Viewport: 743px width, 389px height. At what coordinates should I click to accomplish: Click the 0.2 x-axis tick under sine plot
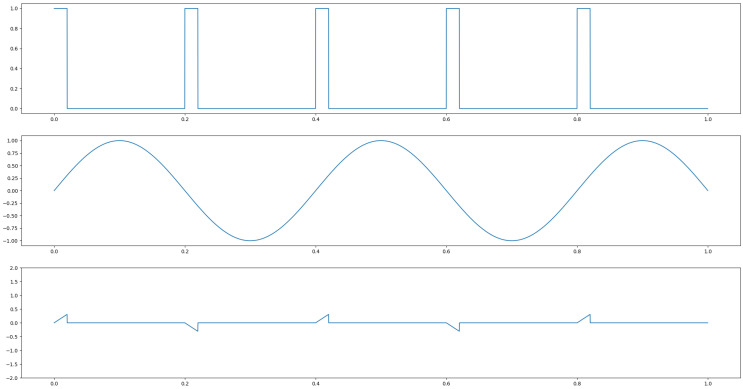(185, 252)
